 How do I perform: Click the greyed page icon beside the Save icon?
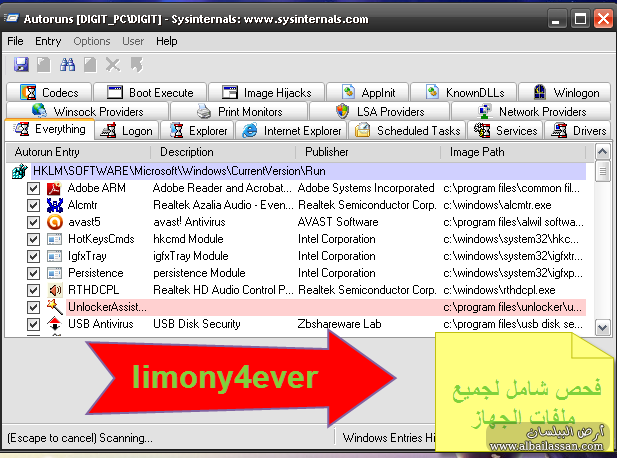[44, 65]
